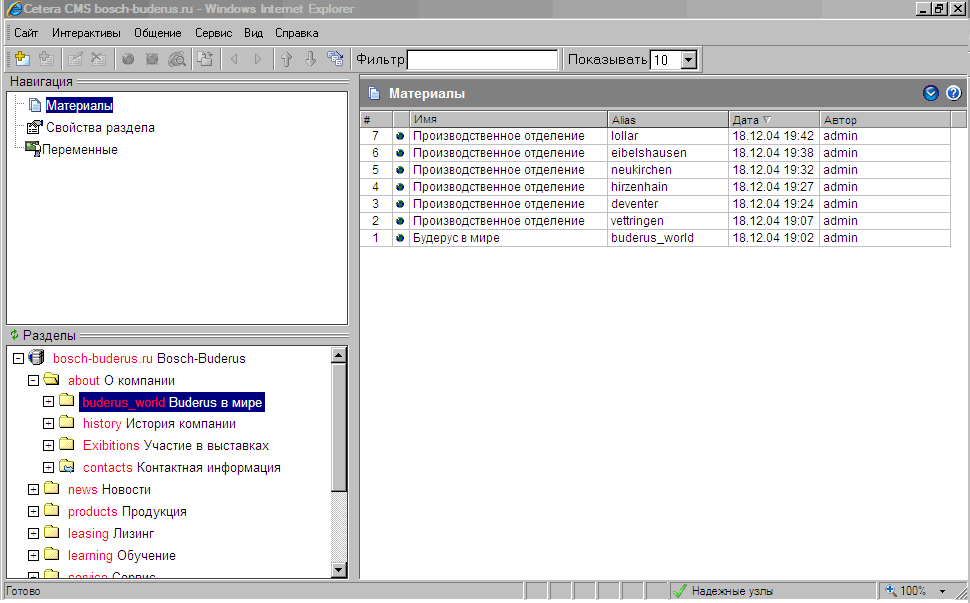Click the refresh icon beside Разделы
This screenshot has height=603, width=970.
pos(14,335)
